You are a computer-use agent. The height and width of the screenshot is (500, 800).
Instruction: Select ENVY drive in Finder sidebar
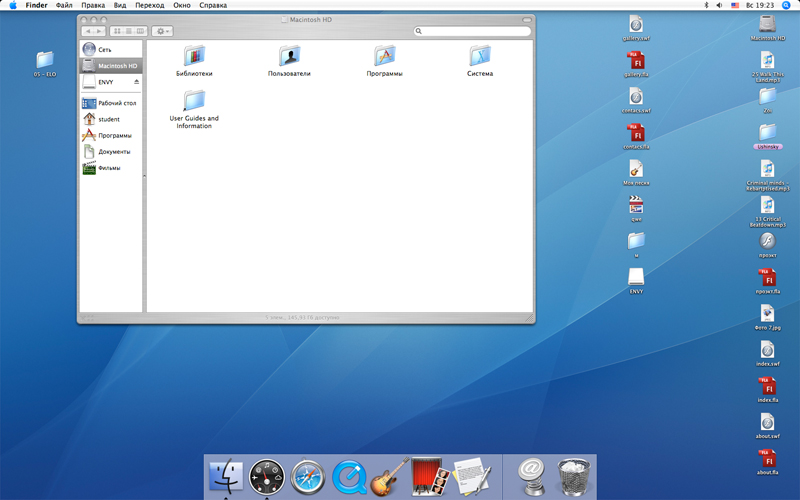tap(106, 82)
